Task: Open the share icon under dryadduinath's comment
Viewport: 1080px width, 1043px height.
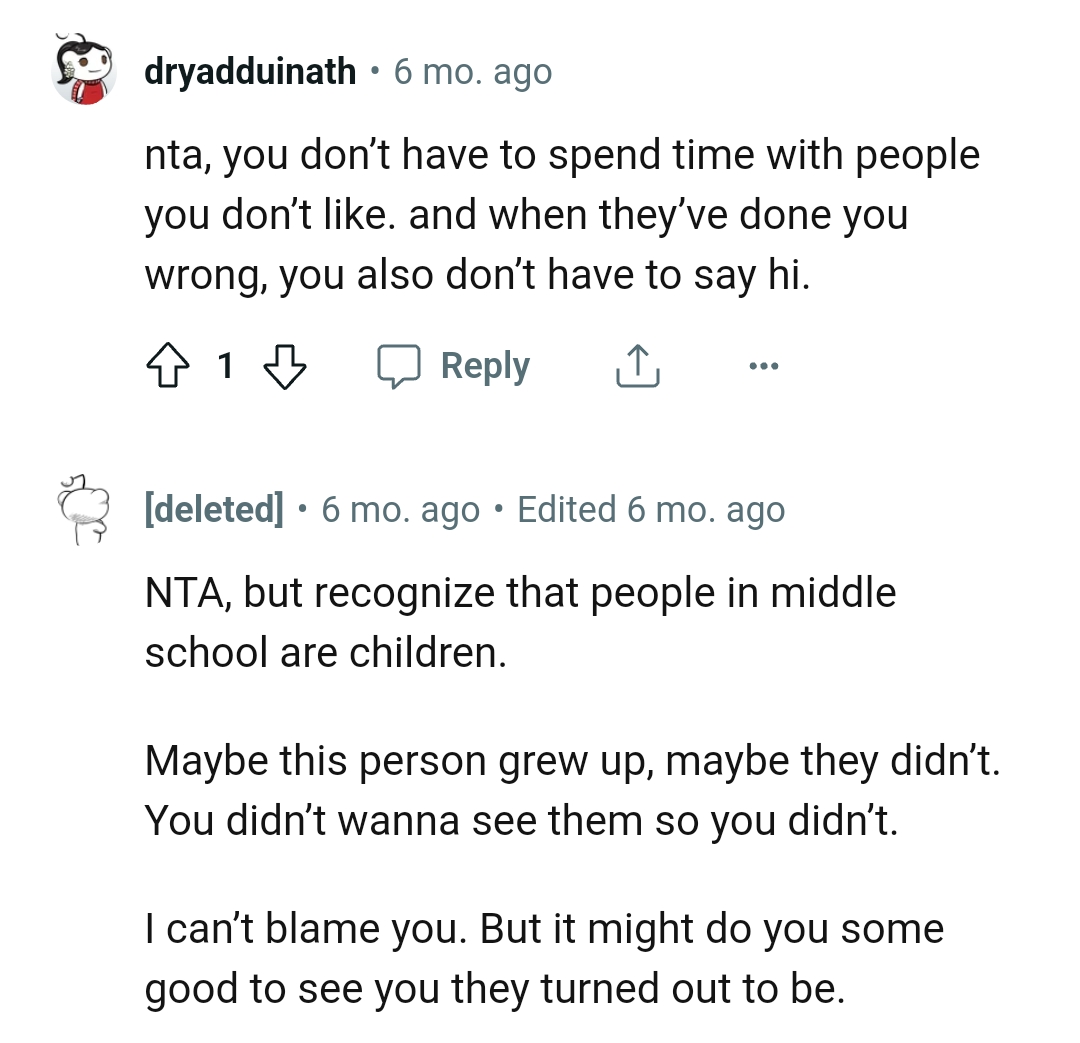Action: pos(637,365)
